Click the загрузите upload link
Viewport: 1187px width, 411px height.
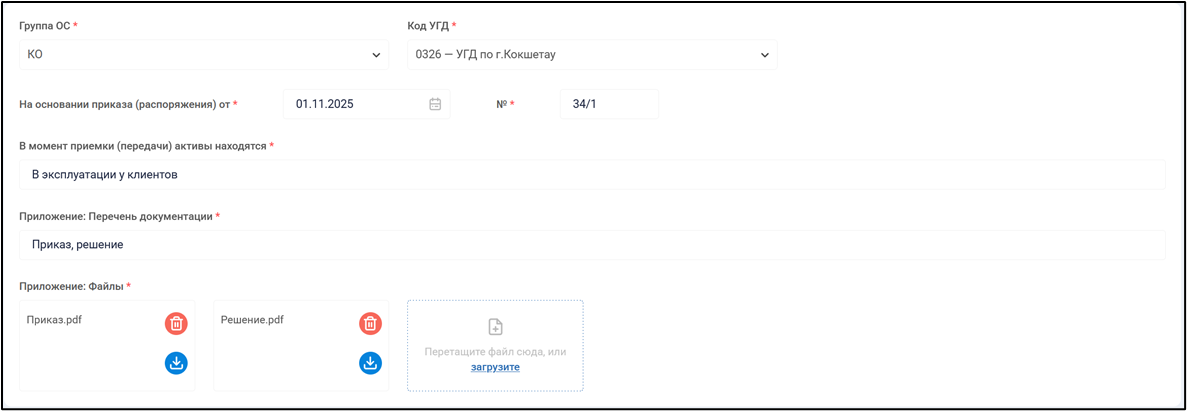point(495,367)
